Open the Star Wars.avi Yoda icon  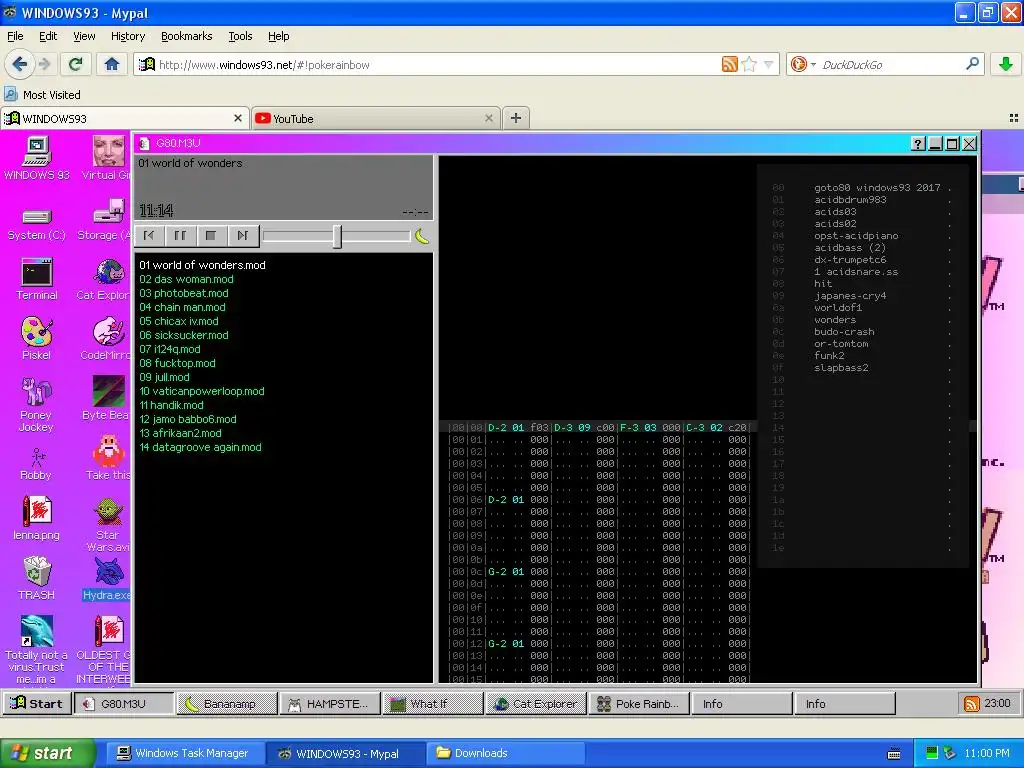(x=108, y=524)
